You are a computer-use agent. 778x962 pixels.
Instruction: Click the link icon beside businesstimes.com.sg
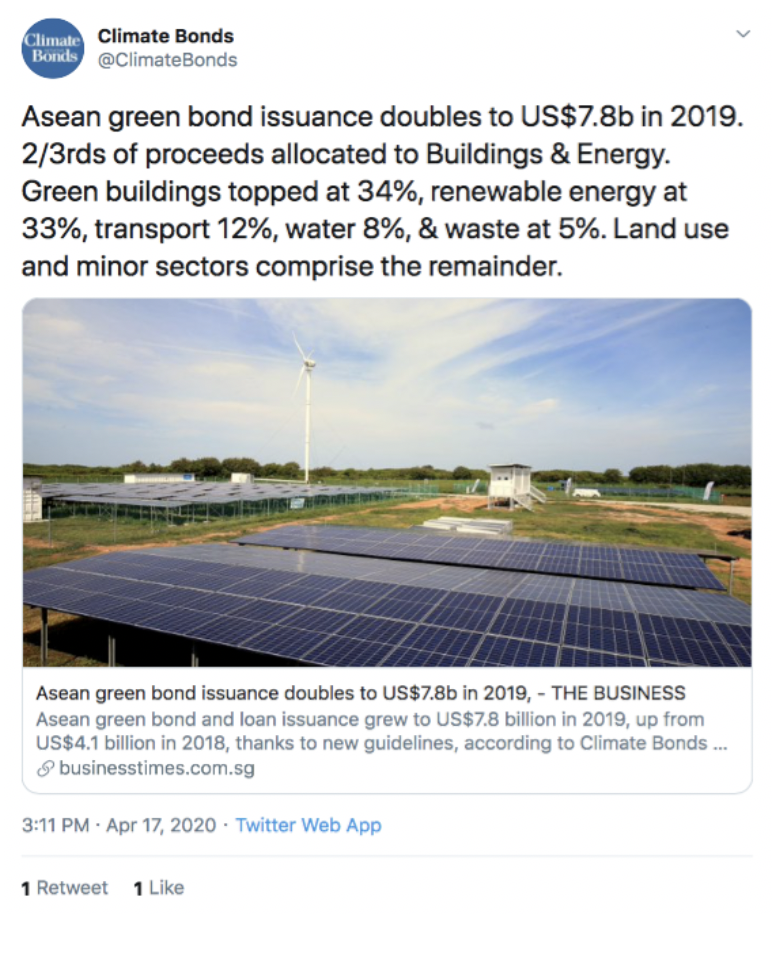45,769
